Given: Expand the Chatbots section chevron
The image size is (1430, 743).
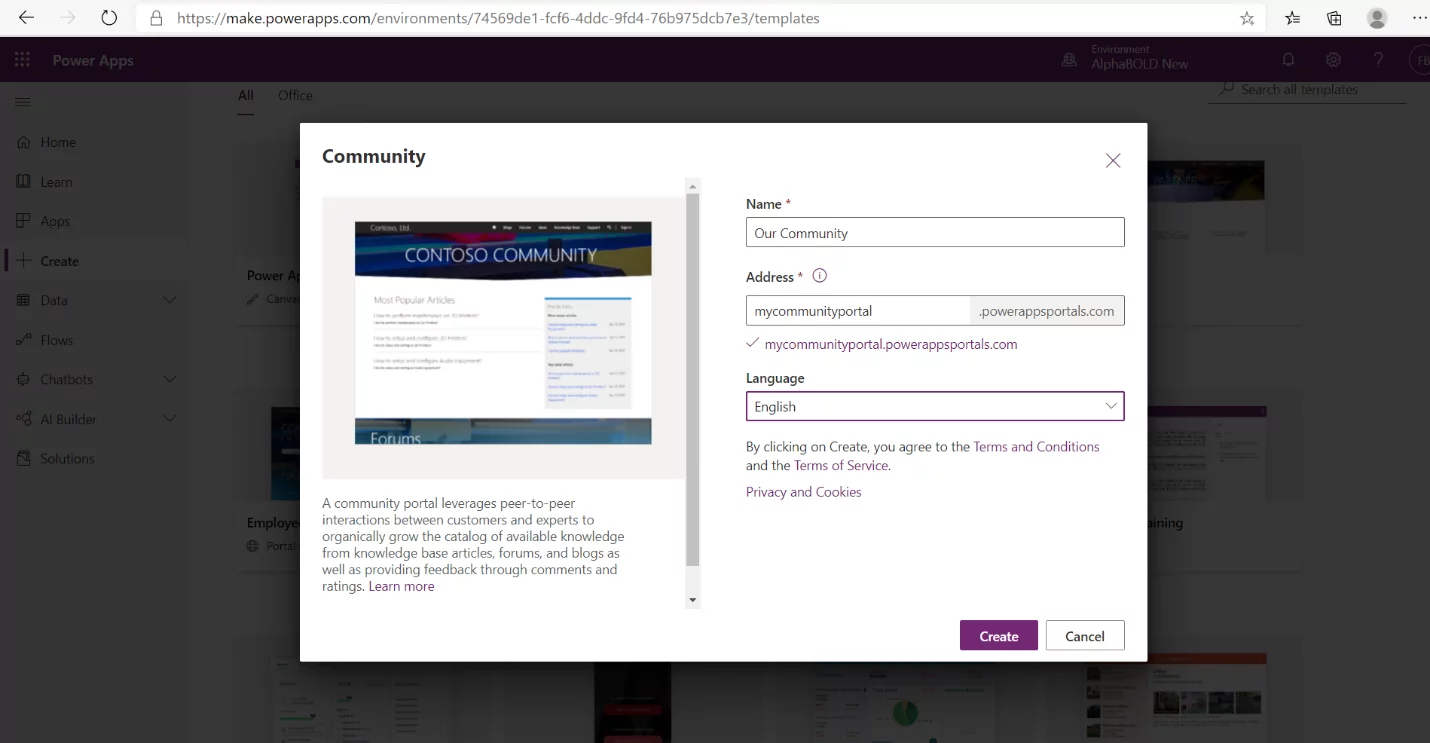Looking at the screenshot, I should pos(169,379).
